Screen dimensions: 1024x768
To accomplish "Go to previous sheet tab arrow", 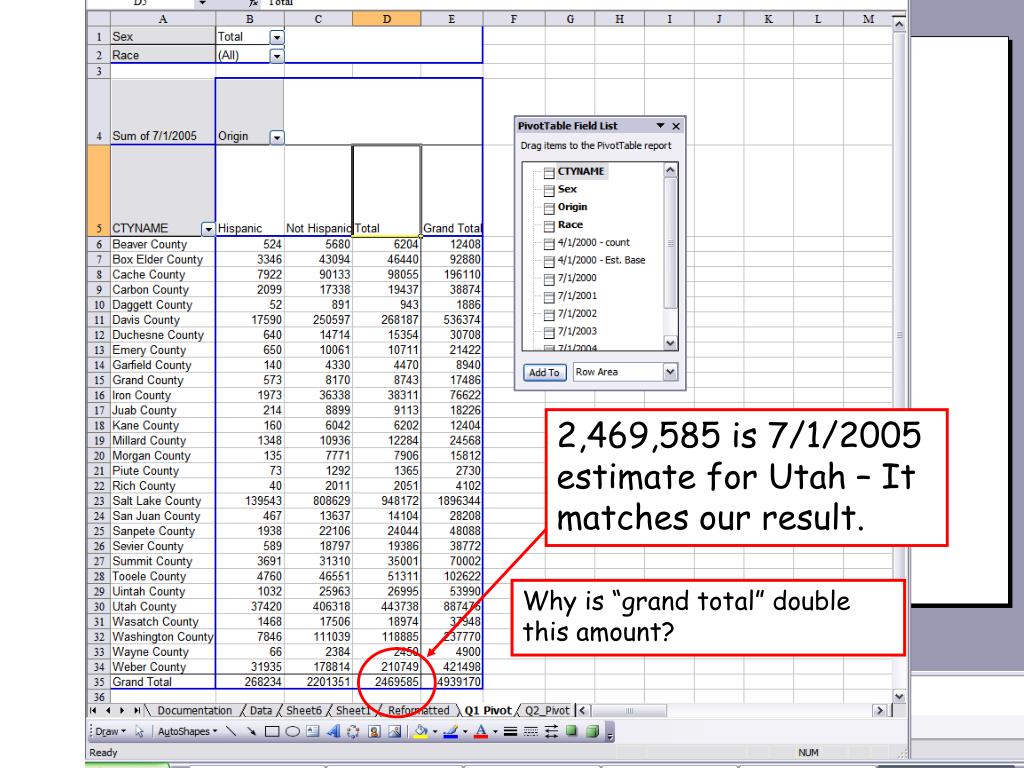I will tap(108, 710).
